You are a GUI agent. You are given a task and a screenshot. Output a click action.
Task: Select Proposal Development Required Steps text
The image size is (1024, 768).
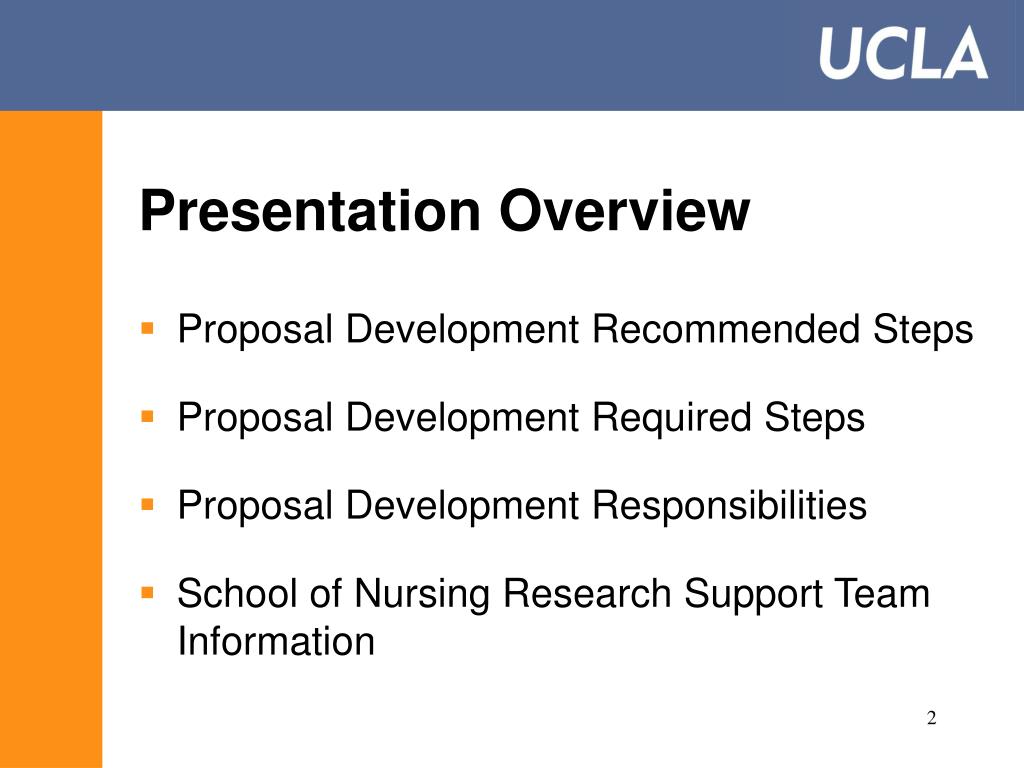coord(521,418)
